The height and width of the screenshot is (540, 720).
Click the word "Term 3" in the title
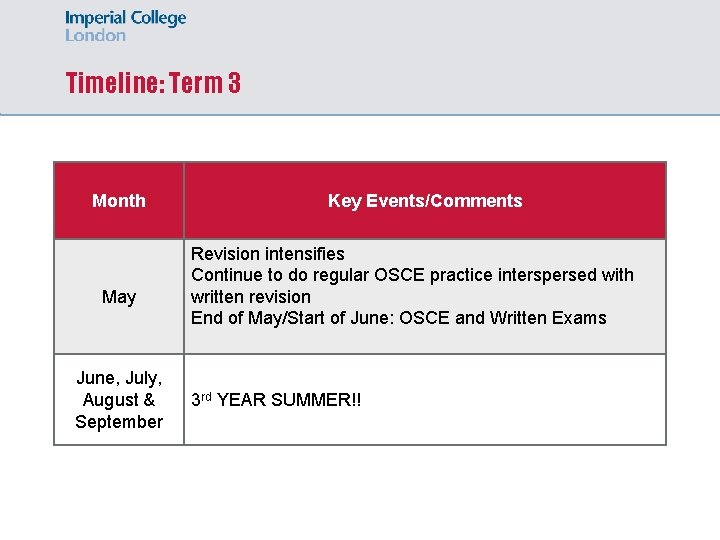205,83
